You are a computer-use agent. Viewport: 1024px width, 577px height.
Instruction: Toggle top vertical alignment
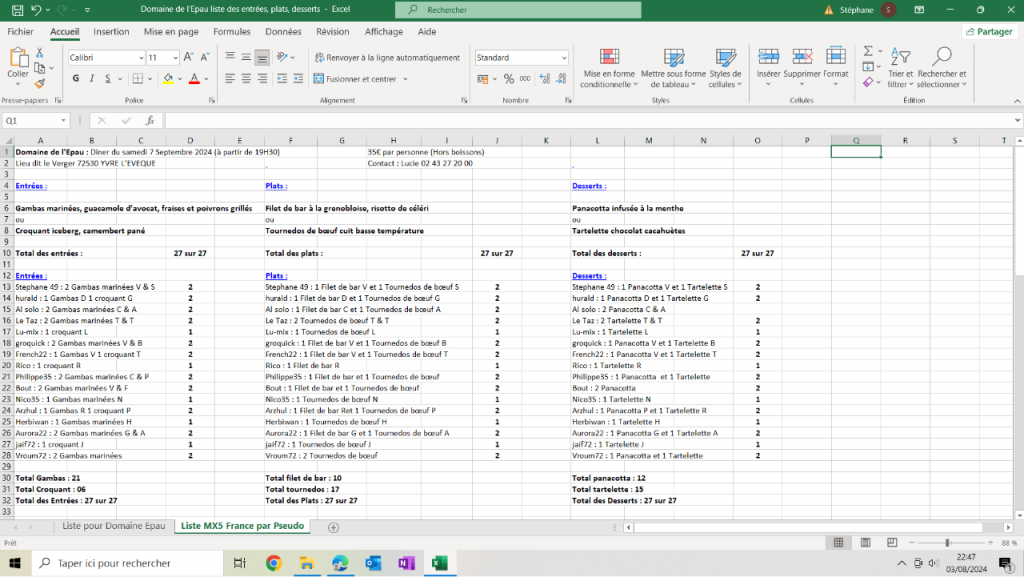[230, 57]
